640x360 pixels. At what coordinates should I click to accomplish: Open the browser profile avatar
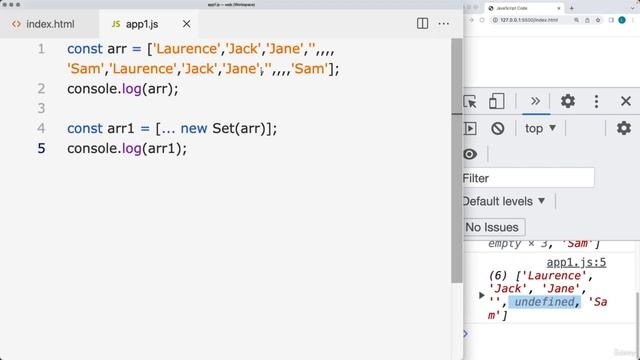622,20
